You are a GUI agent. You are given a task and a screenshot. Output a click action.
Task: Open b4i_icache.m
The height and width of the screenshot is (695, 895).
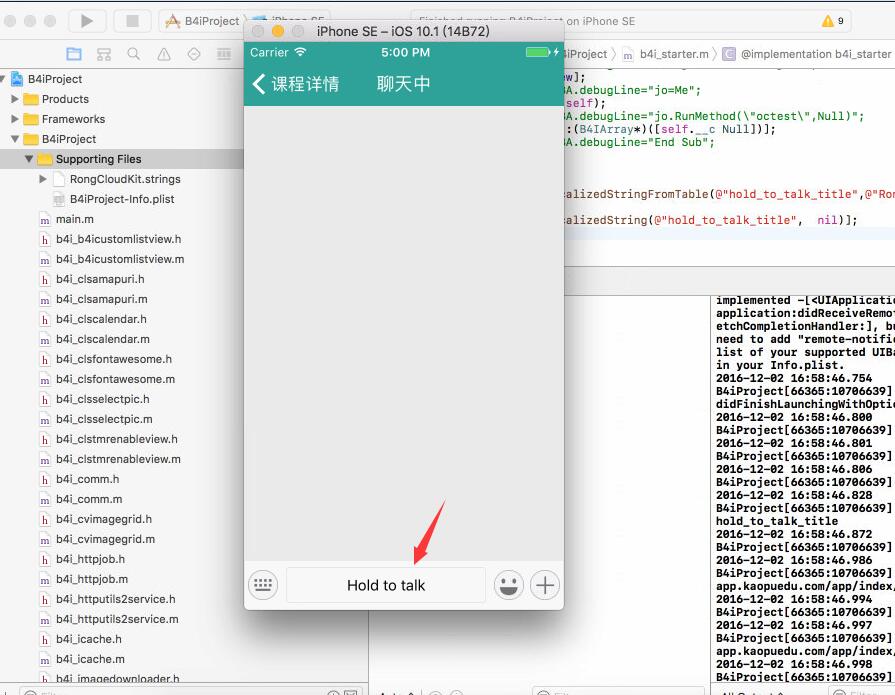(90, 658)
